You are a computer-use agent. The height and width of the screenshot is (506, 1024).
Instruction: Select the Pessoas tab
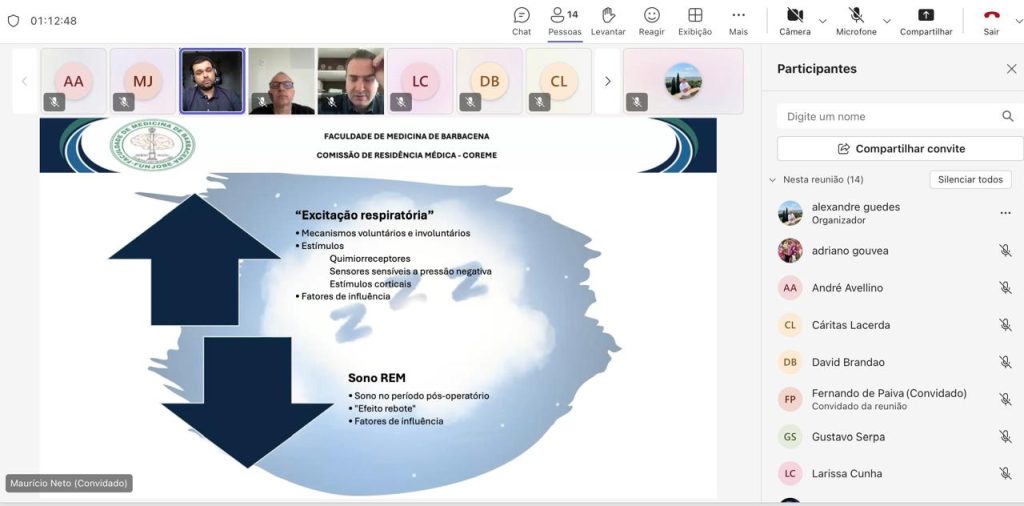click(x=564, y=21)
